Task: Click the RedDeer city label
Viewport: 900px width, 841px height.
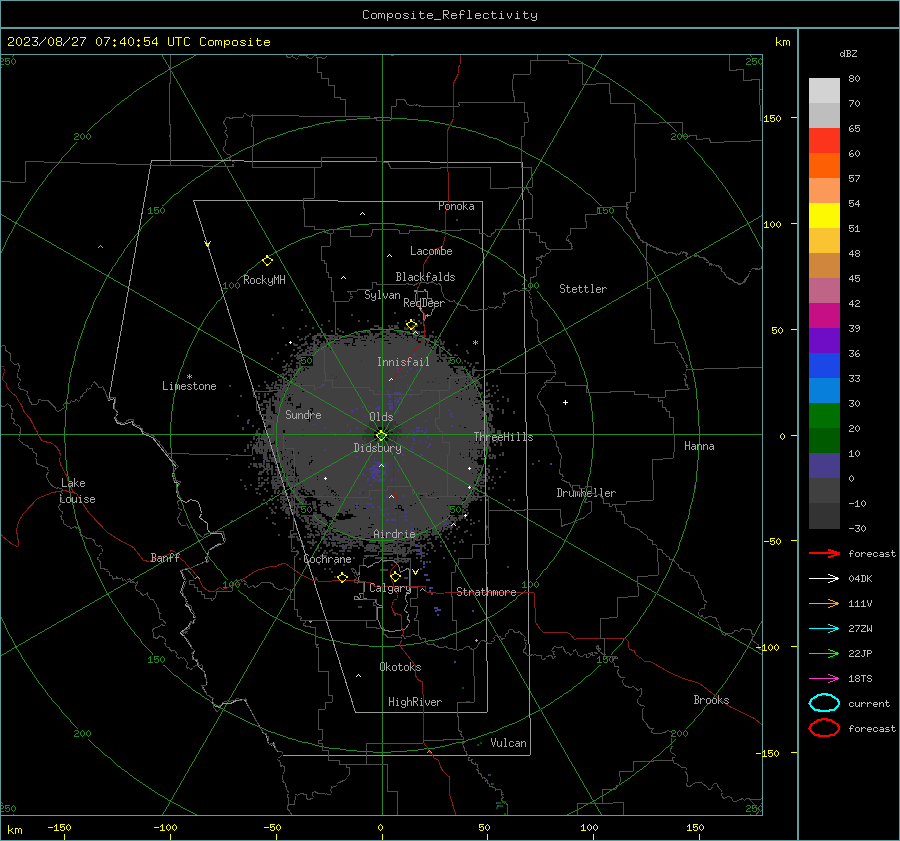Action: (424, 303)
